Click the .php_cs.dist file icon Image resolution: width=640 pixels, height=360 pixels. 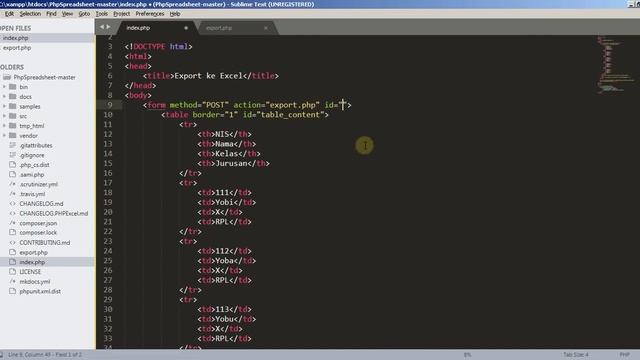pyautogui.click(x=13, y=165)
